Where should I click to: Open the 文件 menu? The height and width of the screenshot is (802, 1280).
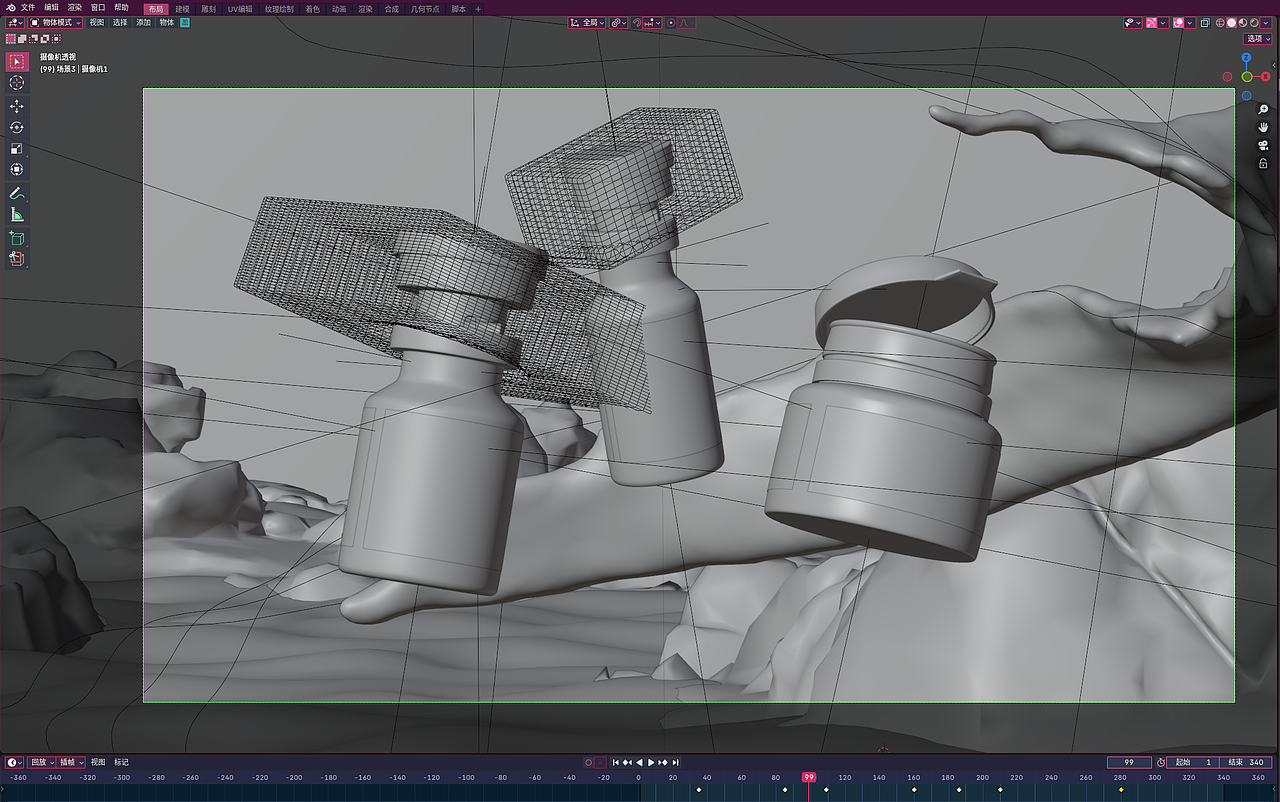tap(28, 8)
